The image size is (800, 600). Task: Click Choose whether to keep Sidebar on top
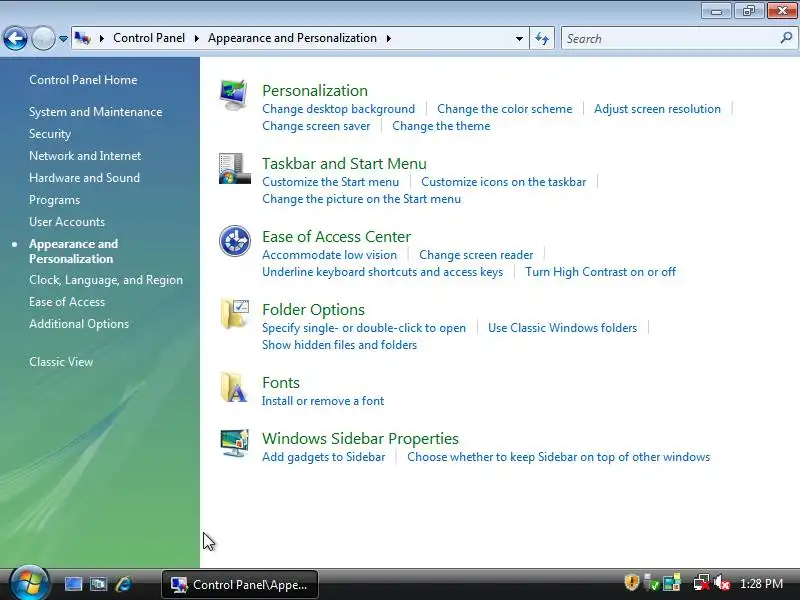[559, 457]
